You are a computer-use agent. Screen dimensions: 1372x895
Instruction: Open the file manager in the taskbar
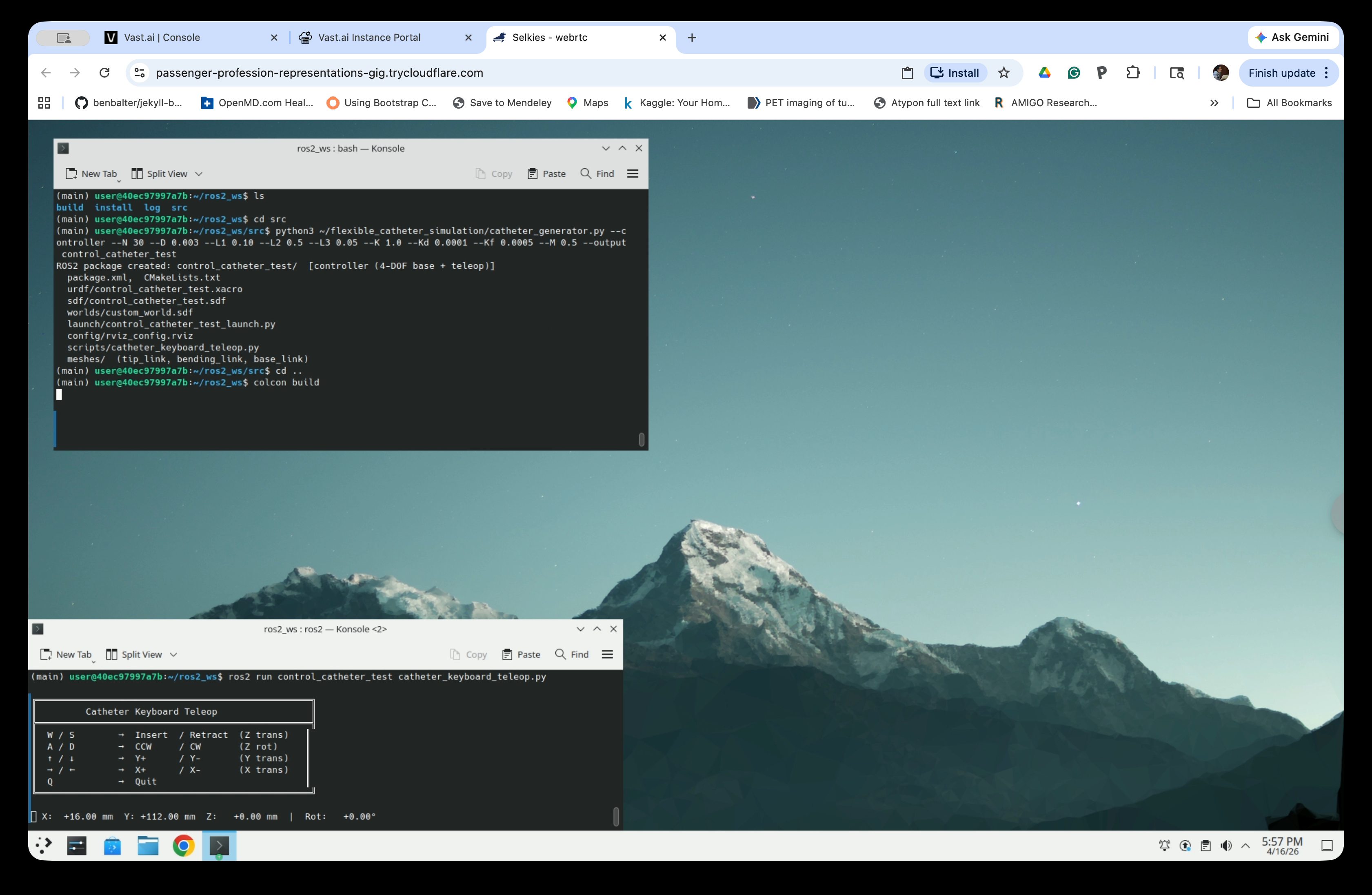pos(148,846)
